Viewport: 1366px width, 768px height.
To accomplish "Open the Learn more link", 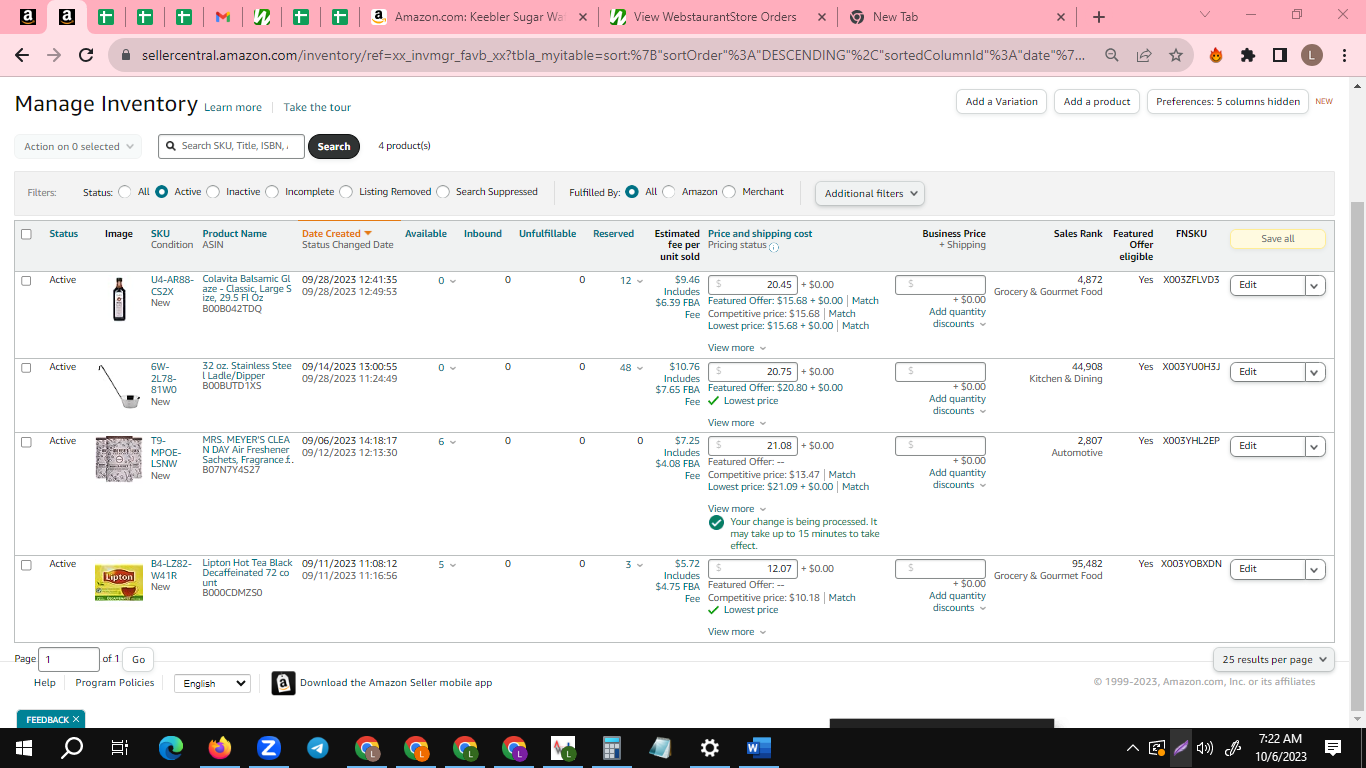I will pyautogui.click(x=233, y=108).
